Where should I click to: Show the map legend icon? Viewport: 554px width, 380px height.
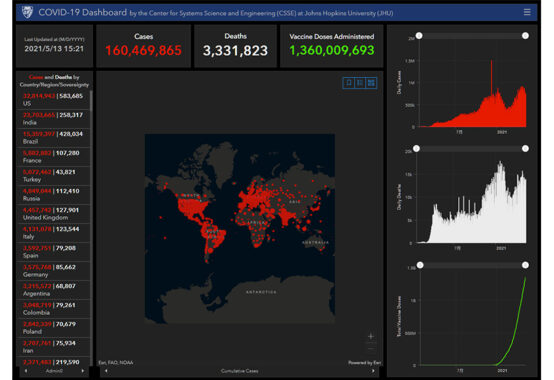[360, 83]
